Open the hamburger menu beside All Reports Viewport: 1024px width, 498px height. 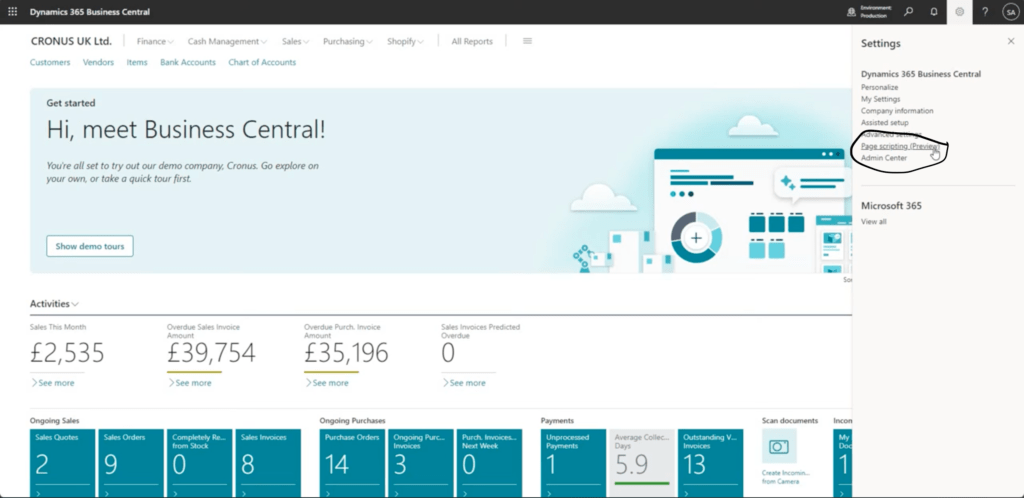(x=528, y=41)
